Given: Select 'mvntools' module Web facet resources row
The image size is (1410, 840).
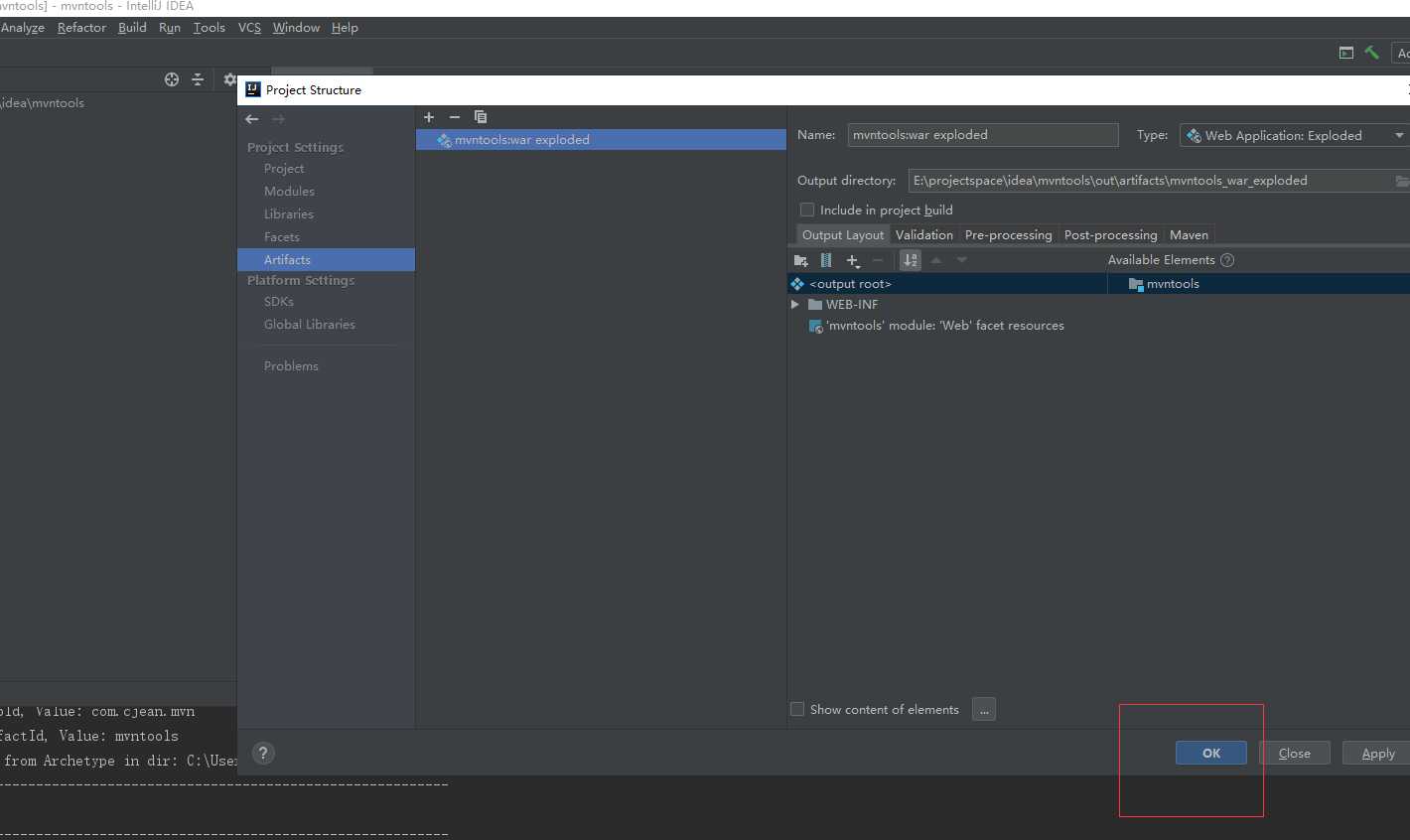Looking at the screenshot, I should 935,326.
